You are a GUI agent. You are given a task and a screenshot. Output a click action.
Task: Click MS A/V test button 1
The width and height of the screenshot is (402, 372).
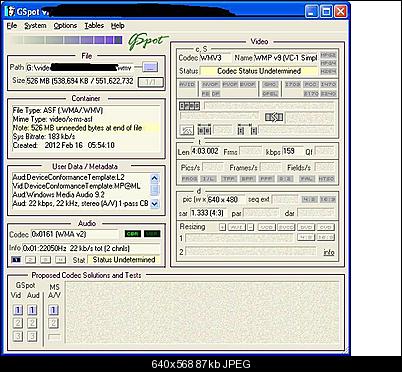point(53,310)
